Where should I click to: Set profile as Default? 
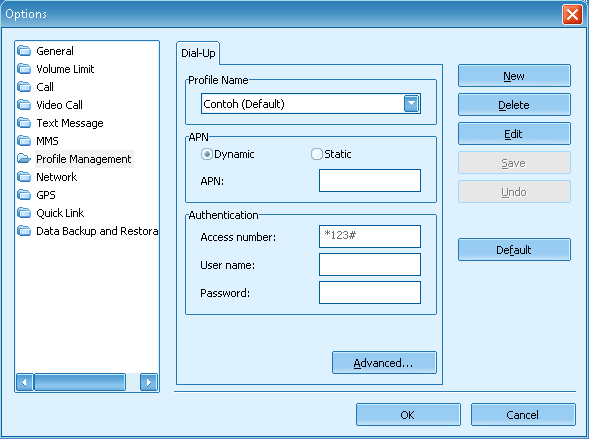point(514,249)
